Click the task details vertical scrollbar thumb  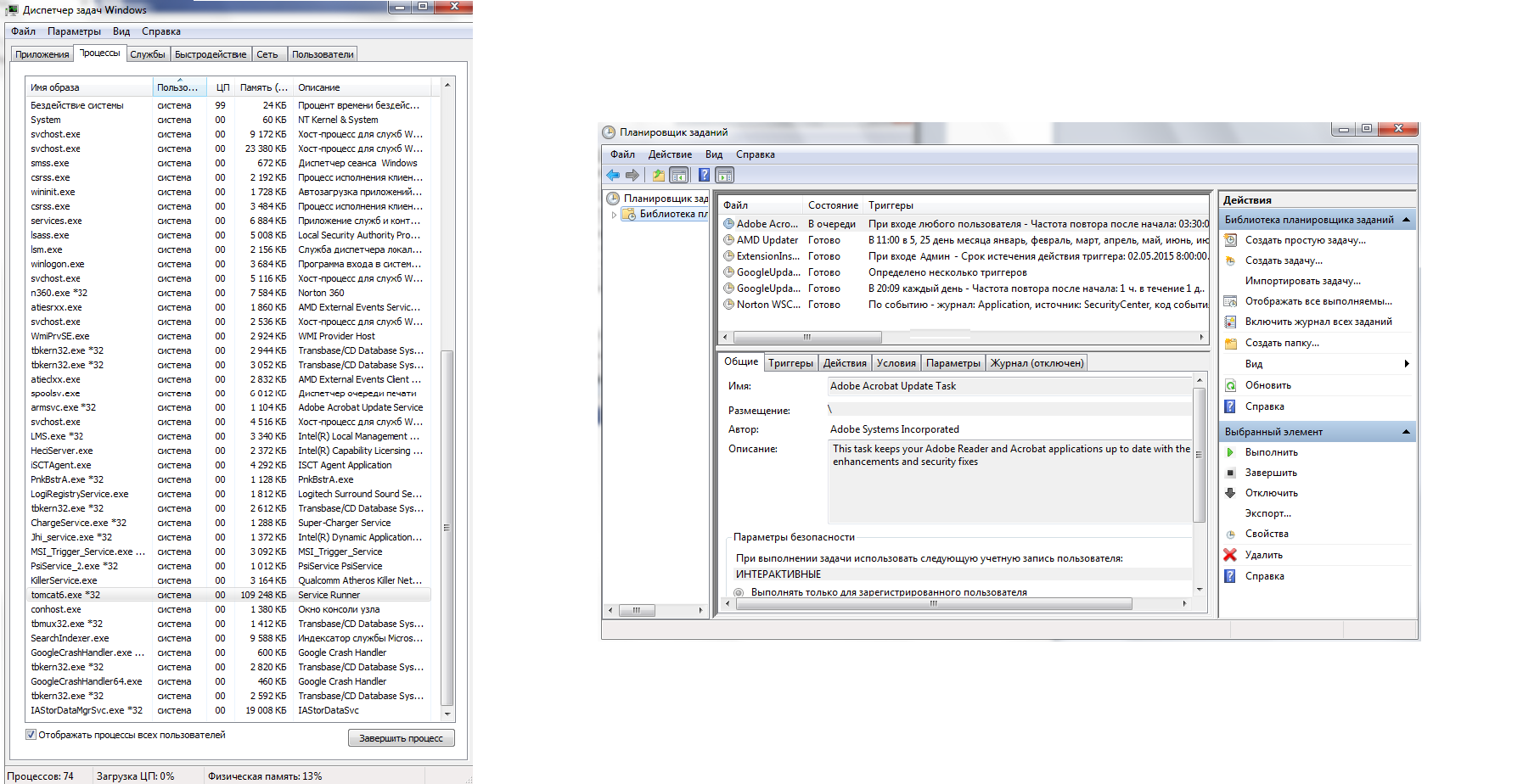tap(1199, 455)
